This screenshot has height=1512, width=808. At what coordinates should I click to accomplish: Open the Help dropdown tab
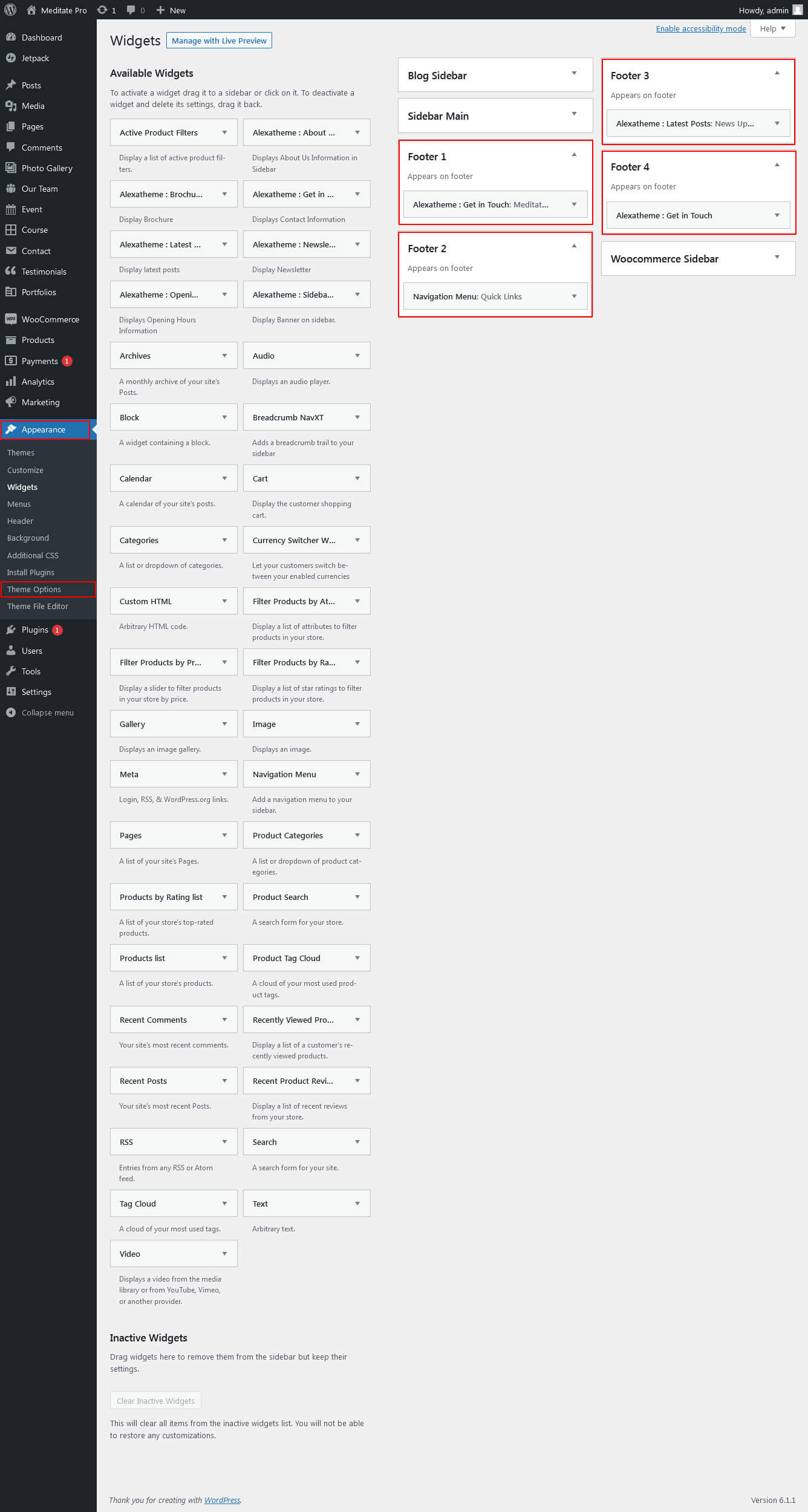tap(773, 28)
